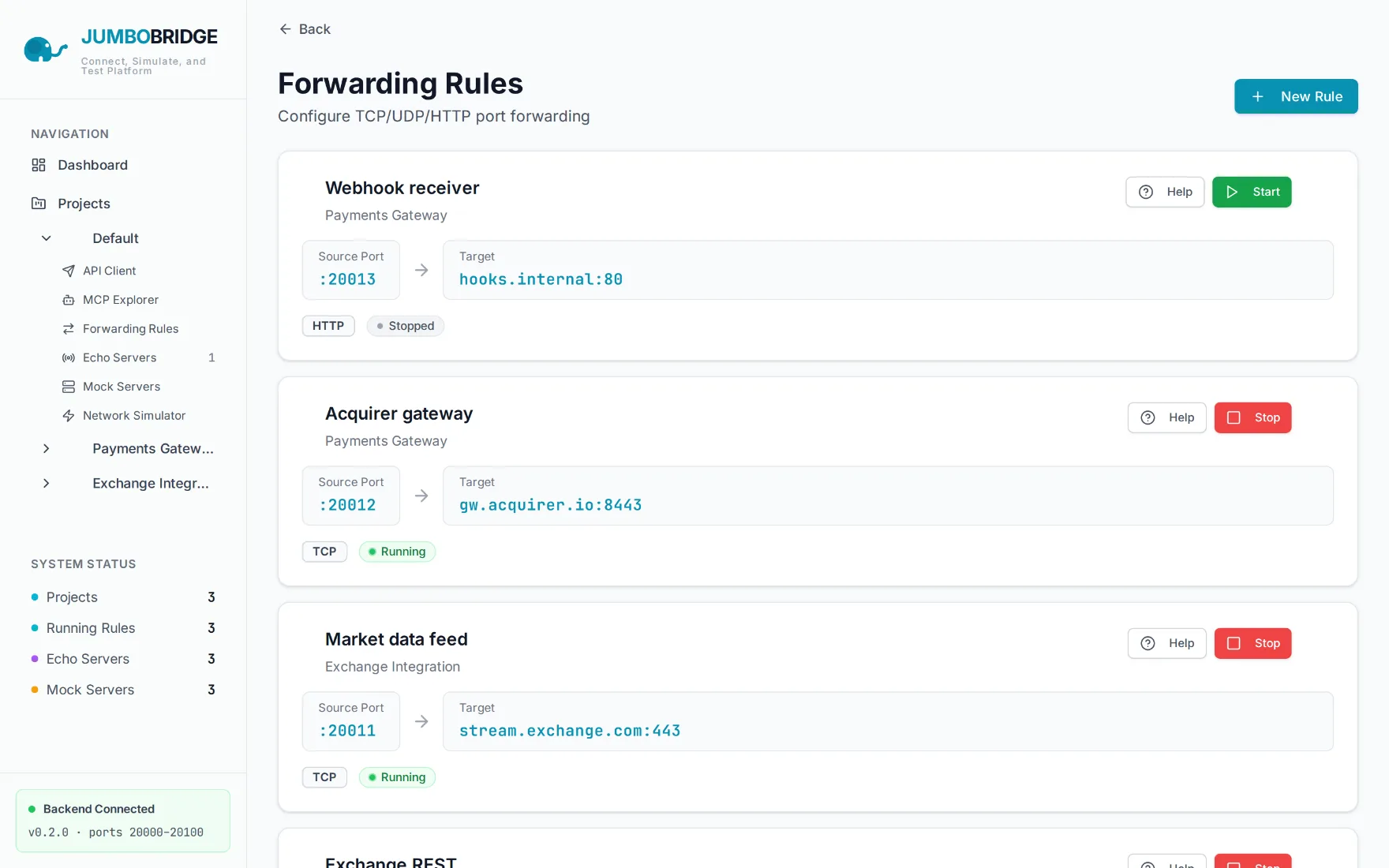Click the API Client paper plane icon
1389x868 pixels.
pyautogui.click(x=69, y=271)
